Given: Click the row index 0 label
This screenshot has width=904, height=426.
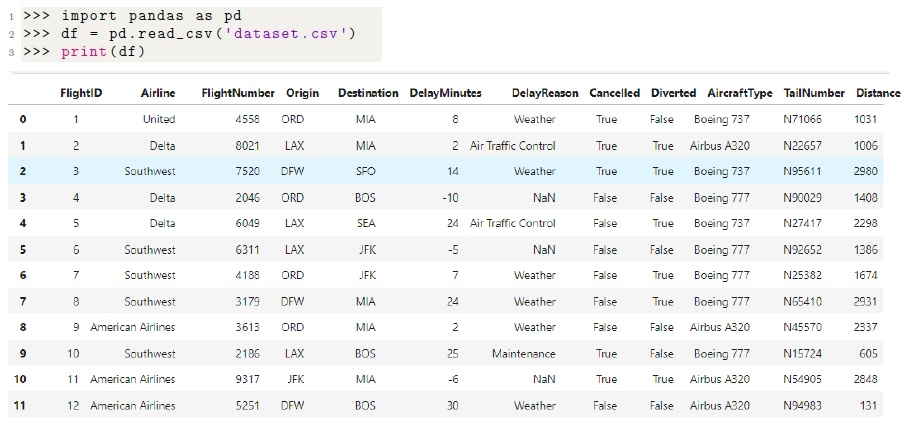Looking at the screenshot, I should click(23, 119).
